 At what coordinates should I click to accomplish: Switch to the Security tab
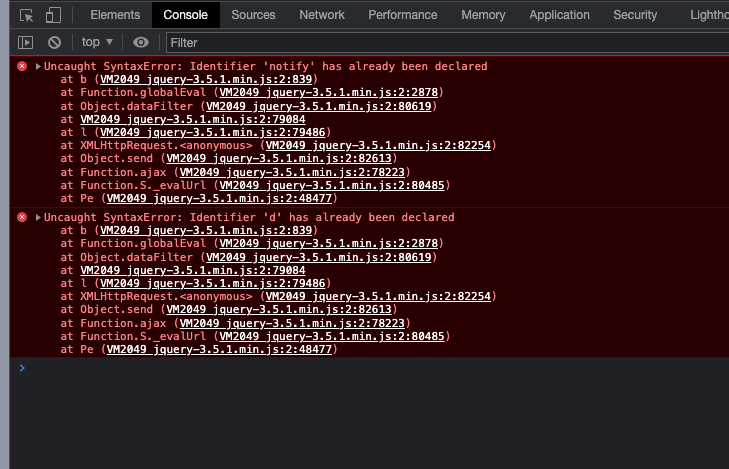point(635,15)
